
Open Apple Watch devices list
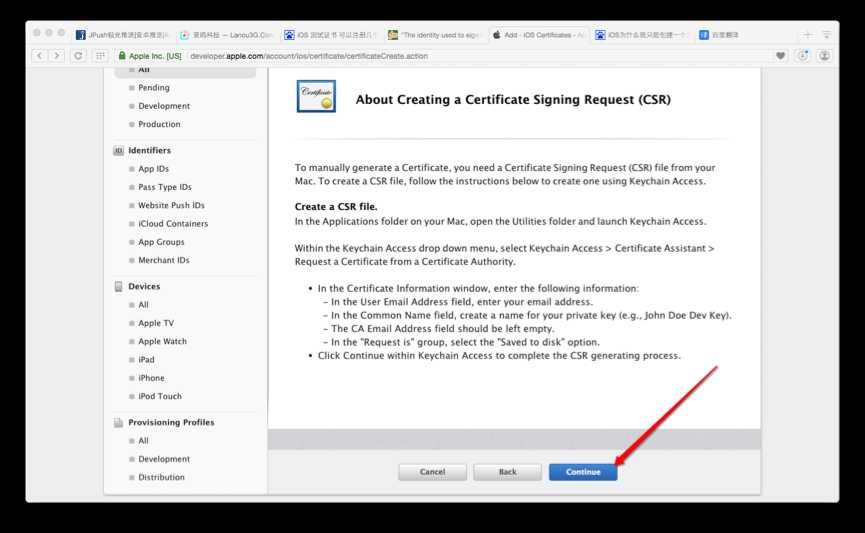162,341
